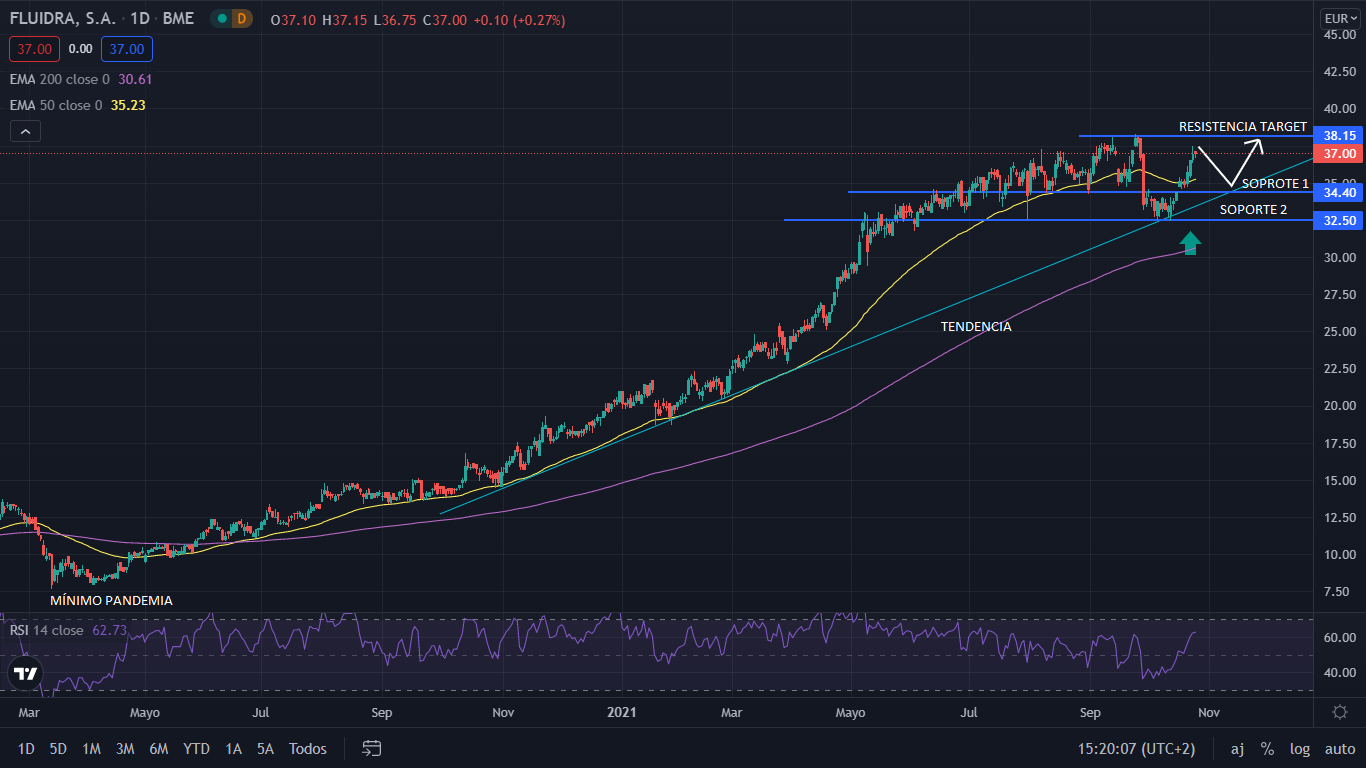Open chart settings gear icon

tap(1339, 711)
